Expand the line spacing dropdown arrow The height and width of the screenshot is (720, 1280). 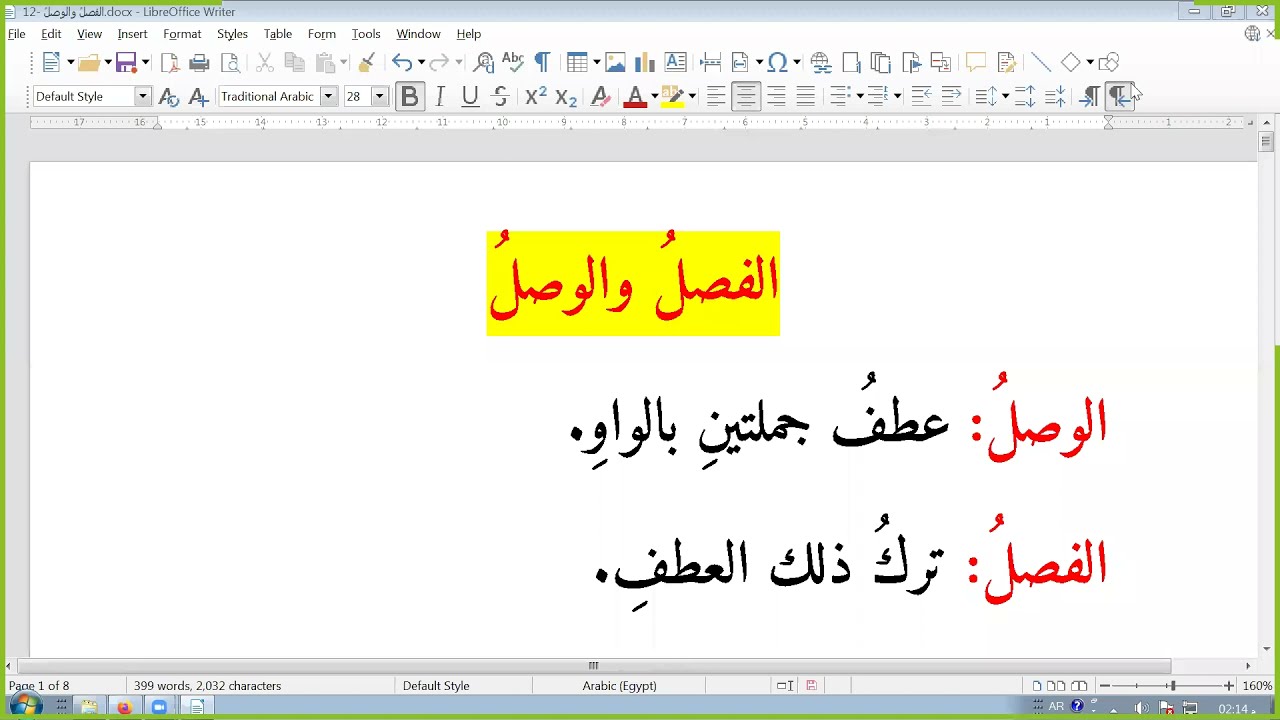(x=1005, y=97)
